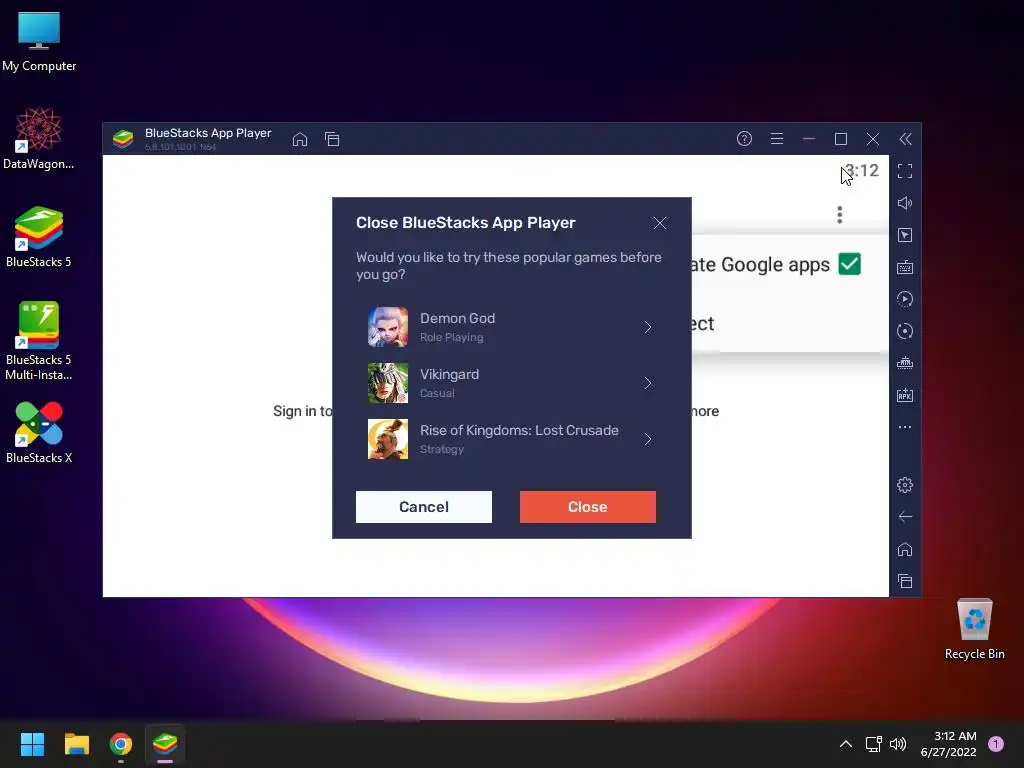
Task: Click the Vikingard game thumbnail
Action: (x=388, y=383)
